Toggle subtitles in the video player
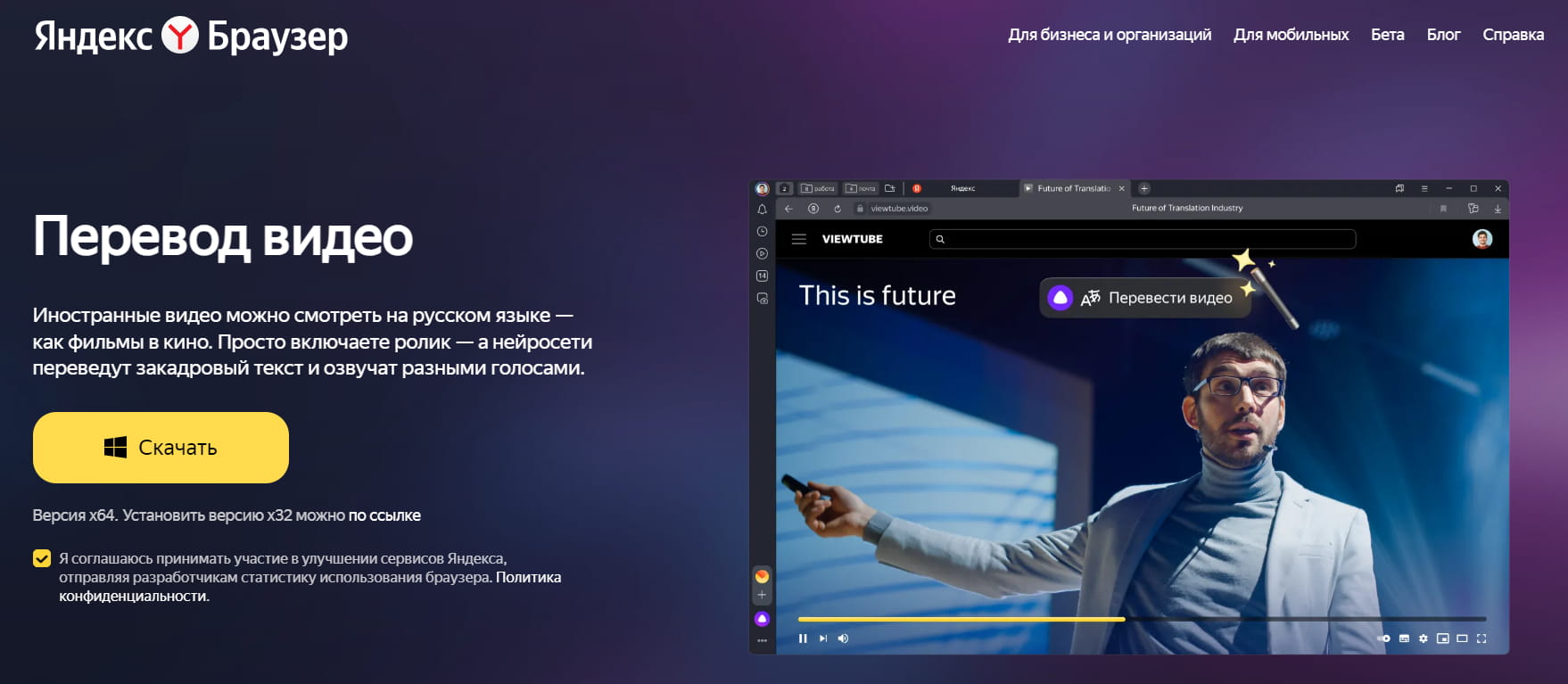 pos(1404,639)
